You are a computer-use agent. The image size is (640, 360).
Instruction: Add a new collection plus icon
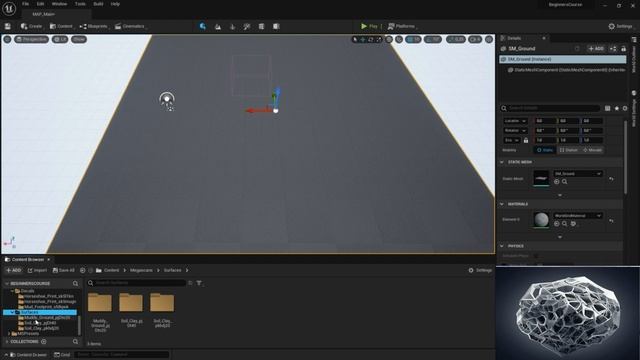pyautogui.click(x=44, y=342)
